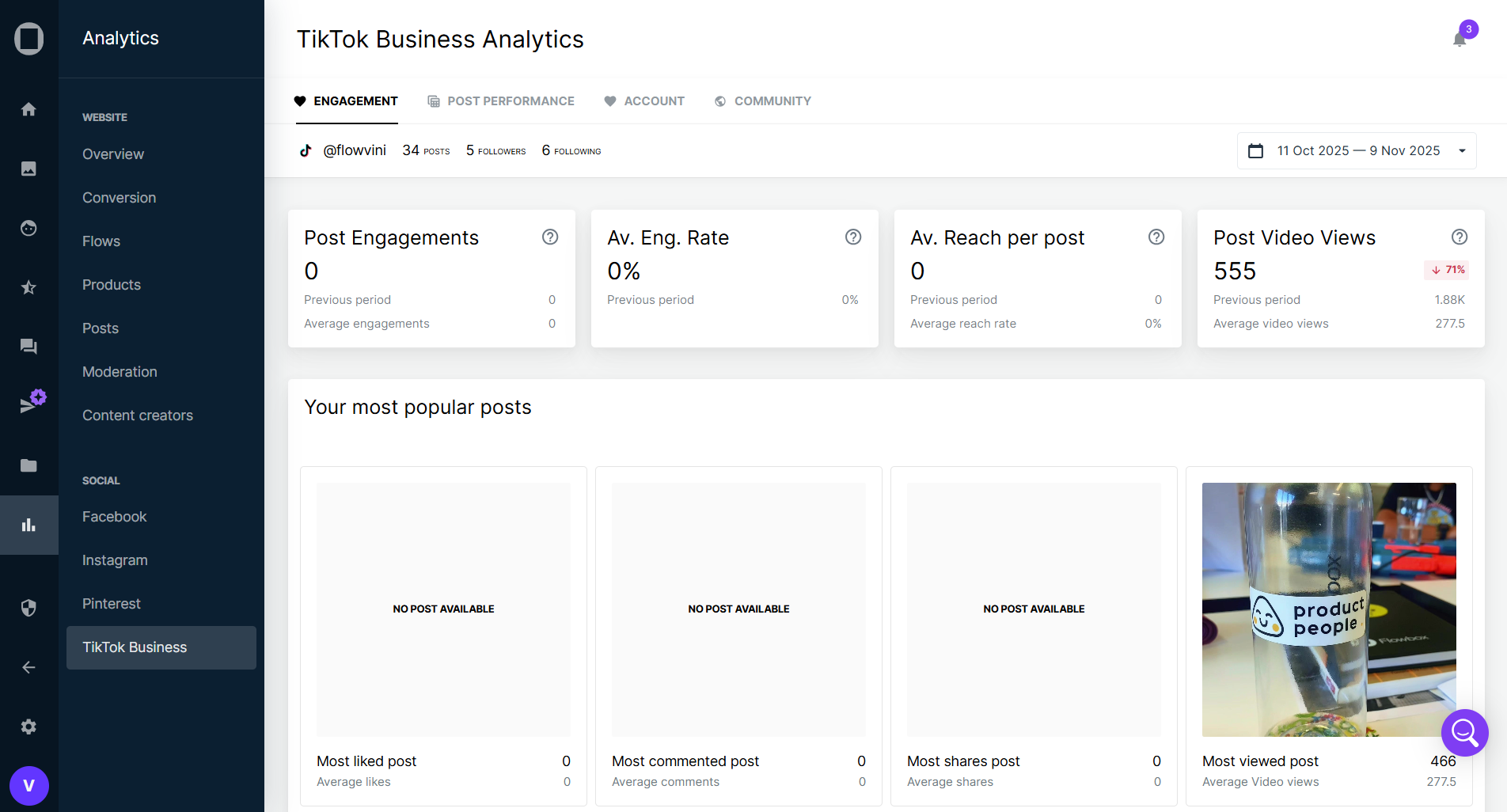This screenshot has height=812, width=1507.
Task: Open the image gallery icon in left rail
Action: (x=28, y=169)
